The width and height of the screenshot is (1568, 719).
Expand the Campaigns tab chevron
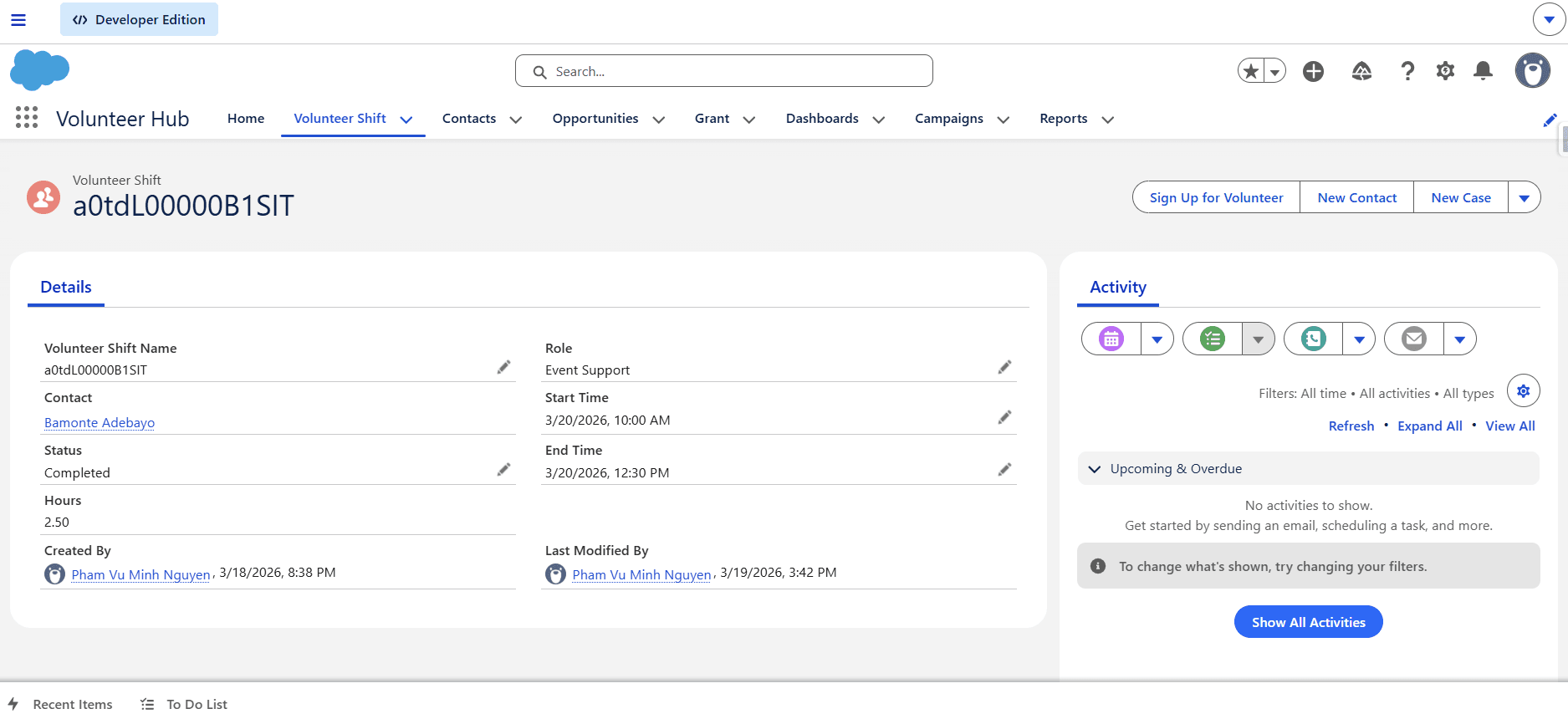[1004, 120]
